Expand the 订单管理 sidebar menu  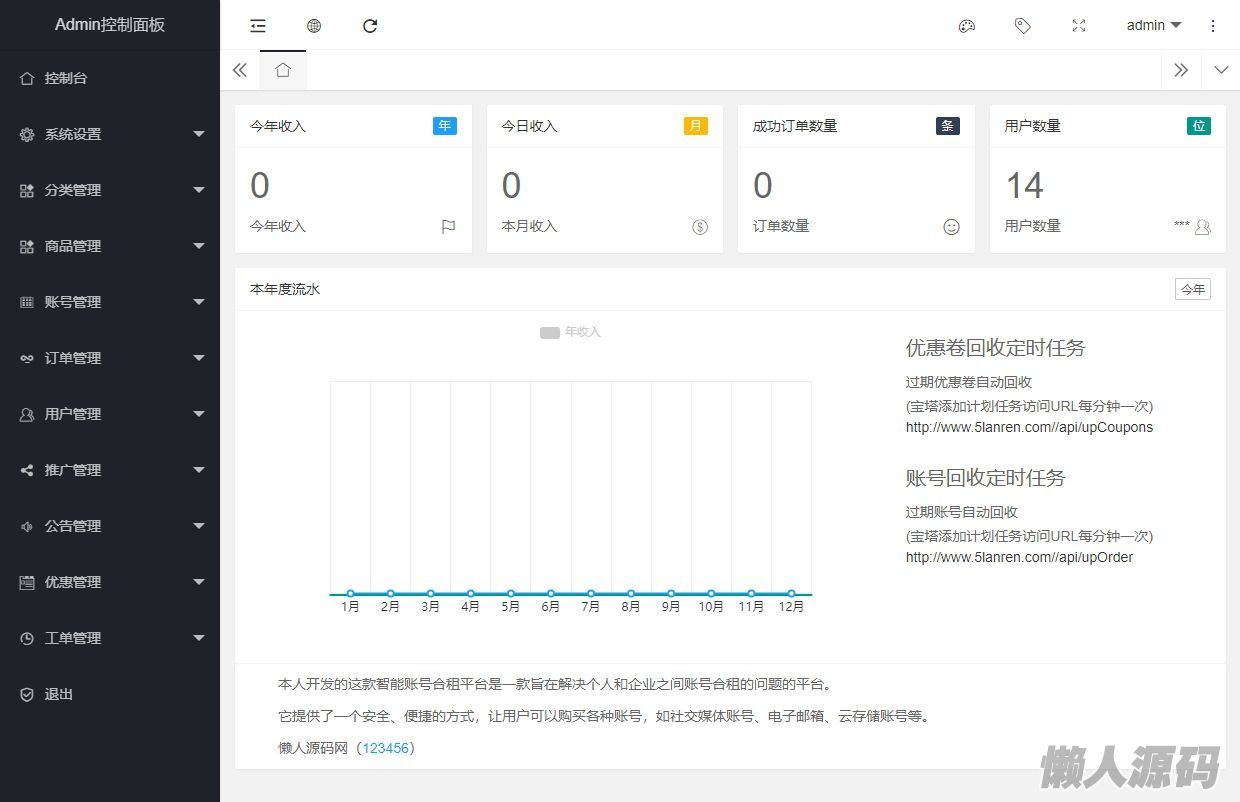click(110, 358)
